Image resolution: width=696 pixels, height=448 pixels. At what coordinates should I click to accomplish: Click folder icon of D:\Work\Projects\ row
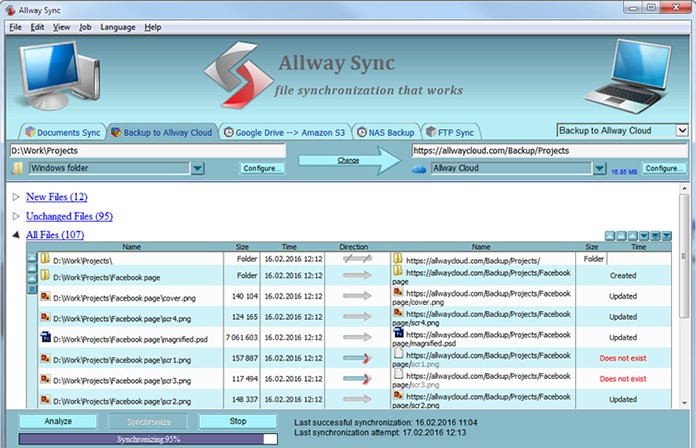pyautogui.click(x=45, y=258)
